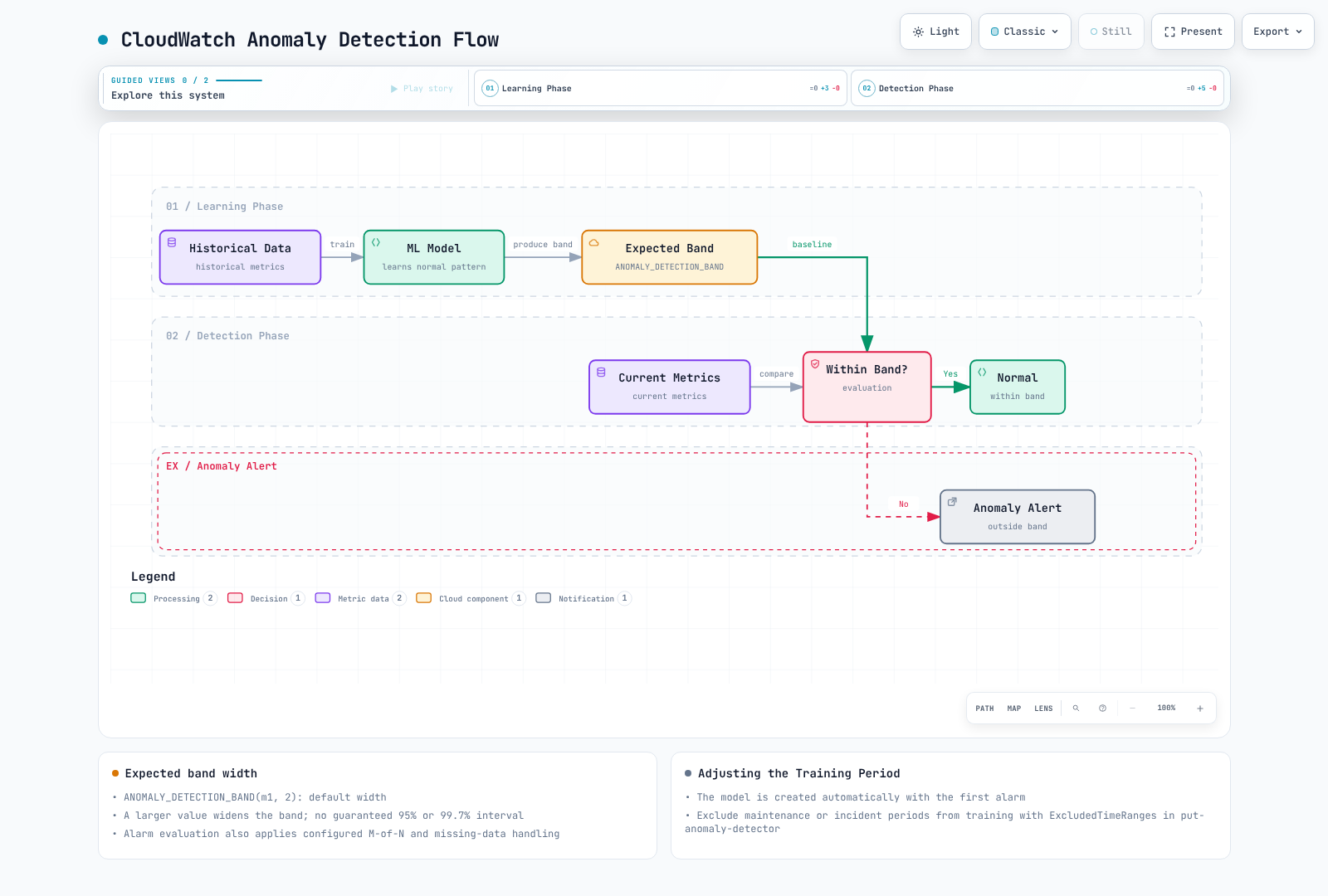The width and height of the screenshot is (1328, 896).
Task: Click the Metric data purple legend swatch
Action: point(323,598)
